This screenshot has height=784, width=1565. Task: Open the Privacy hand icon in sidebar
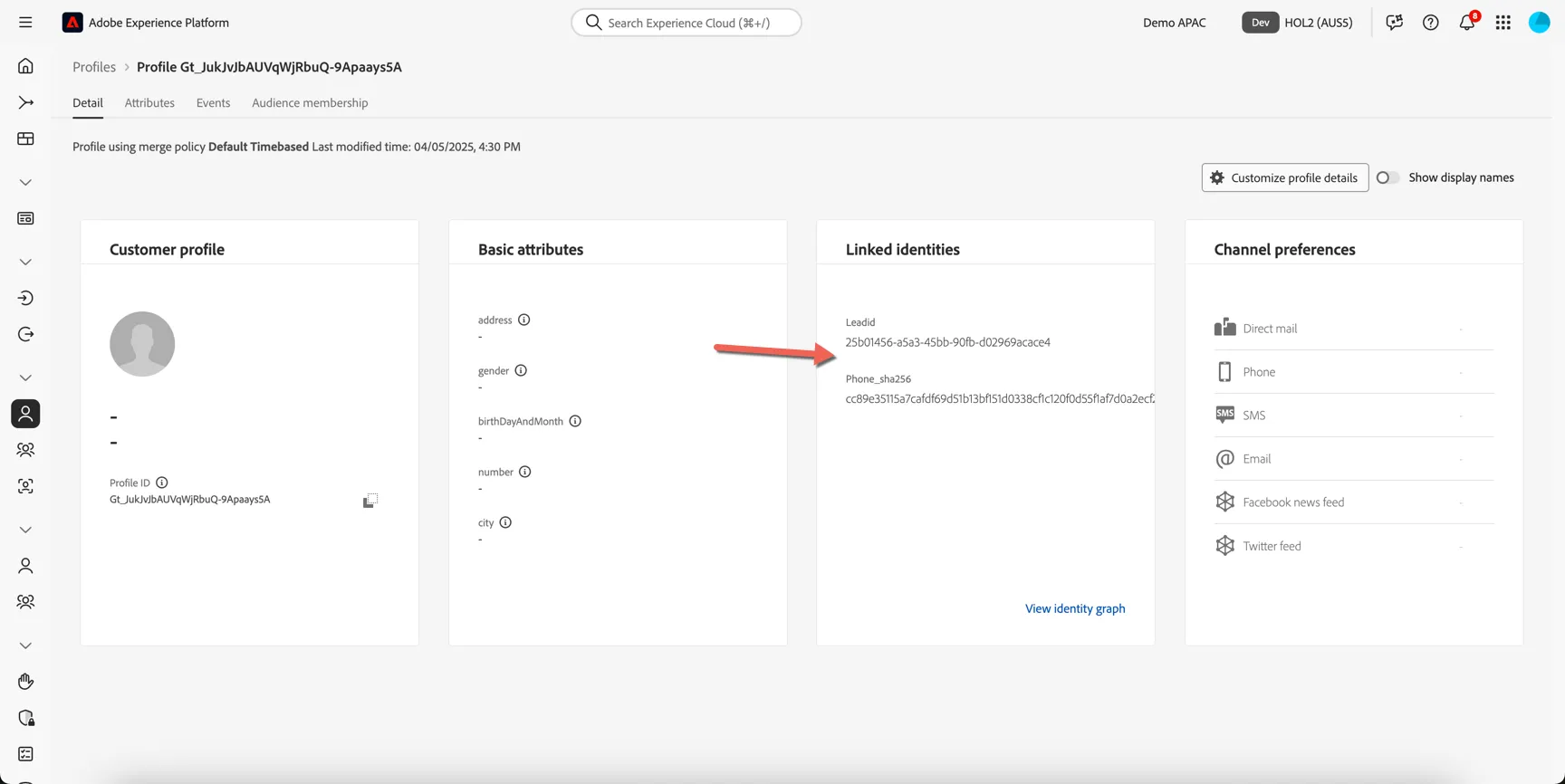click(x=25, y=682)
